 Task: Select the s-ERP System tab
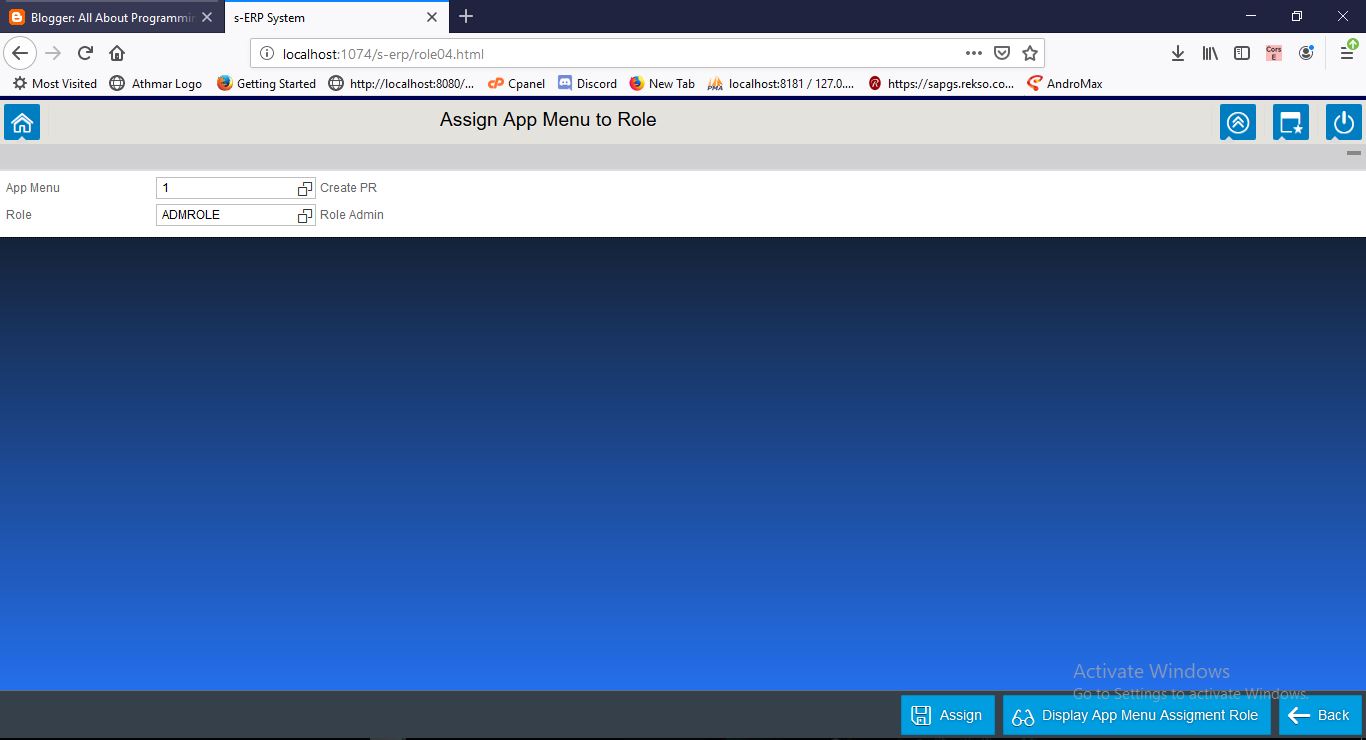click(335, 17)
